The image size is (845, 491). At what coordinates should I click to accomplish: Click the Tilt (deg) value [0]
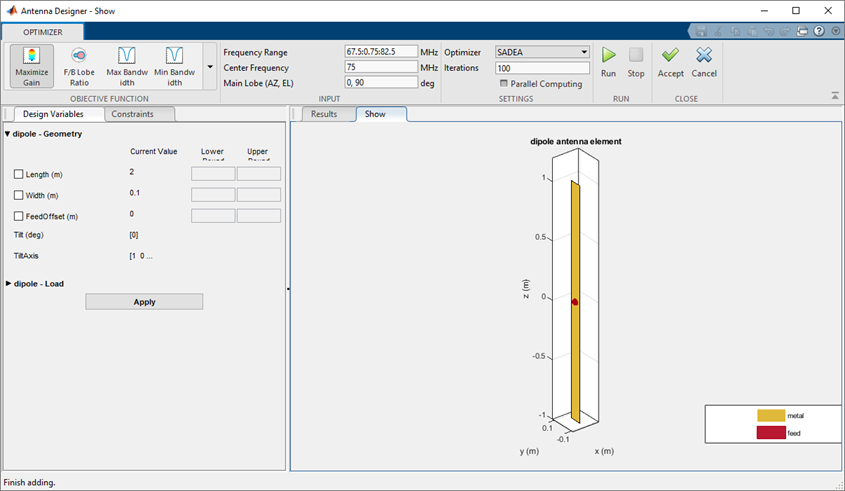(x=134, y=235)
